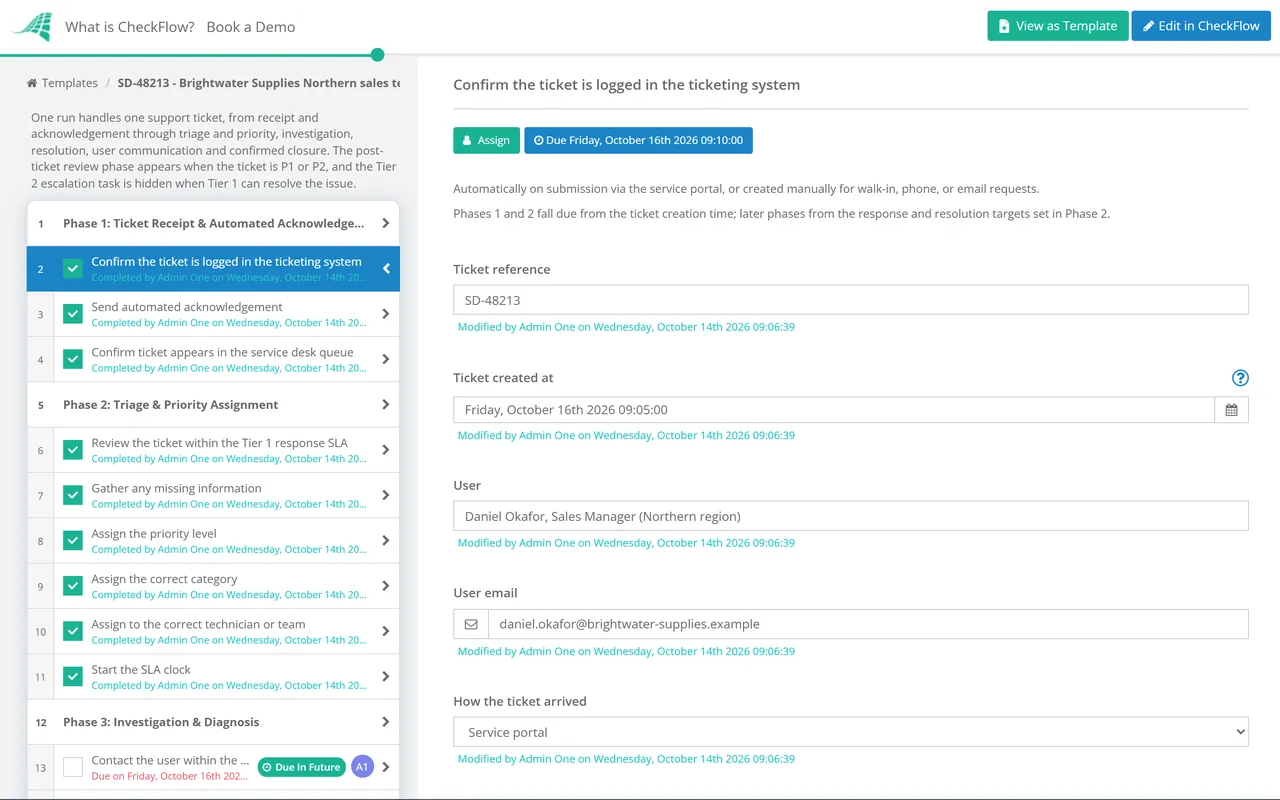The width and height of the screenshot is (1280, 800).
Task: Uncheck Send automated acknowledgement task
Action: 73,314
